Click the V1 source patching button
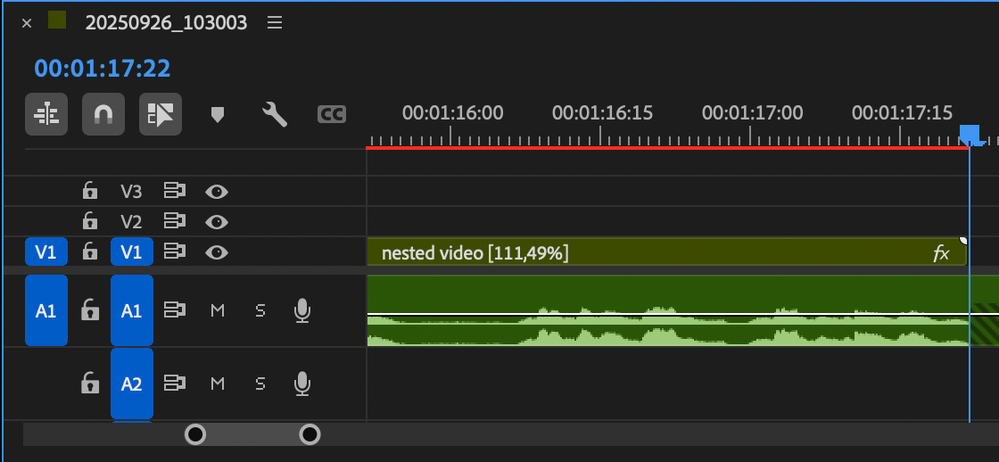 tap(46, 252)
